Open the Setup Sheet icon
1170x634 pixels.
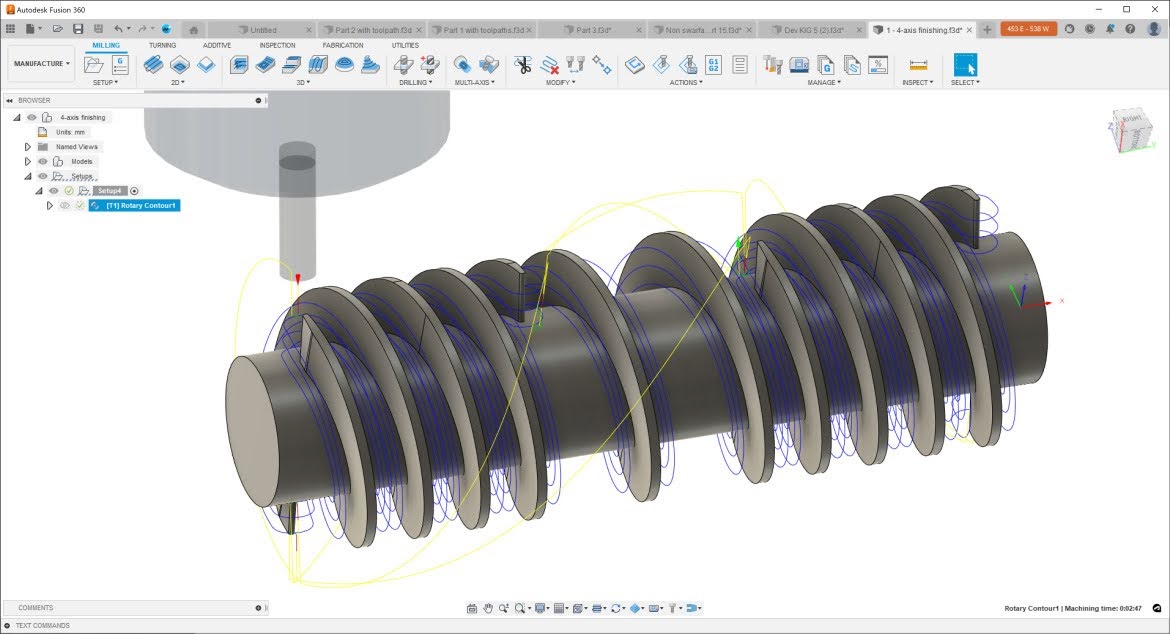pyautogui.click(x=740, y=65)
